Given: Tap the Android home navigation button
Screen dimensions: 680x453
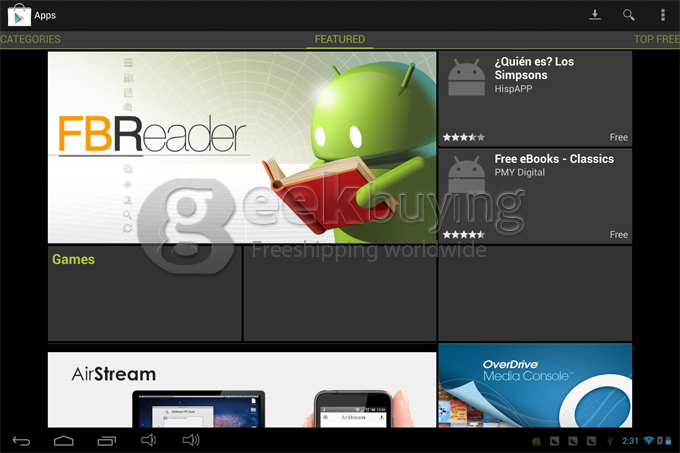Looking at the screenshot, I should 64,441.
